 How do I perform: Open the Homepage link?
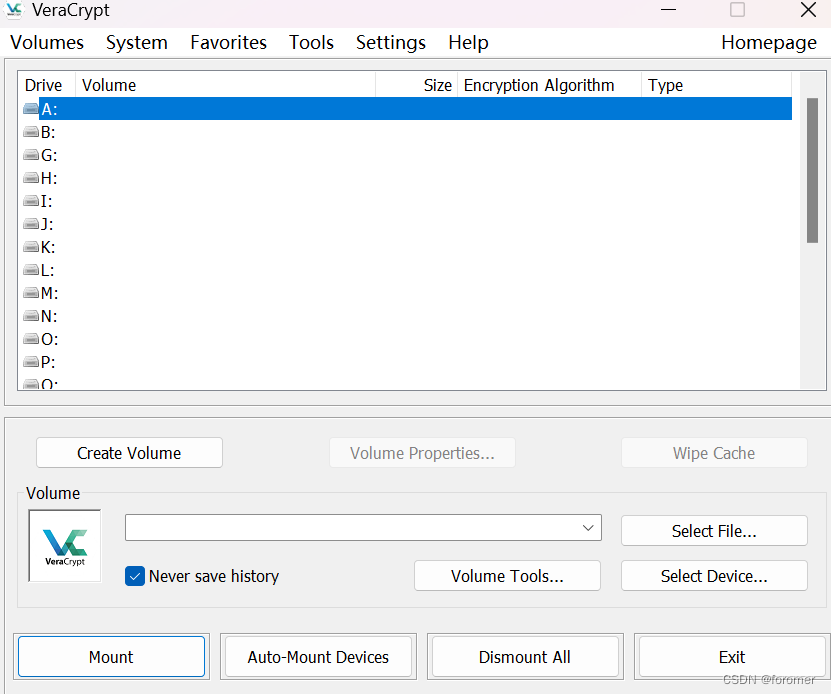coord(769,42)
